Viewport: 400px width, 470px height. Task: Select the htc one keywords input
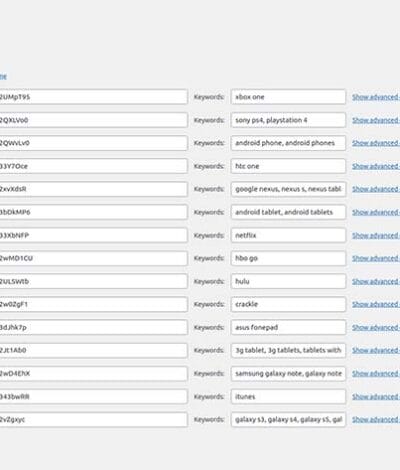coord(288,166)
